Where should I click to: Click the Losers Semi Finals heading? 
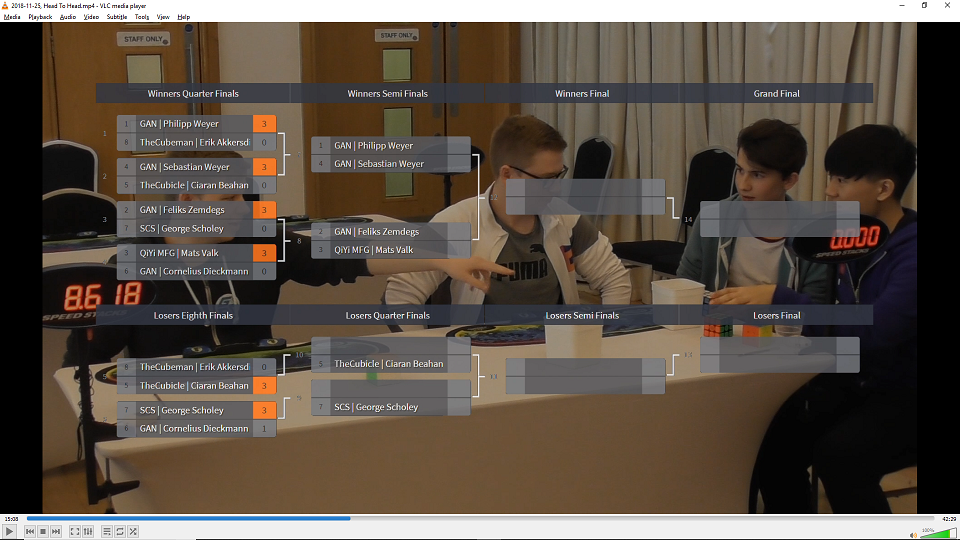(582, 315)
